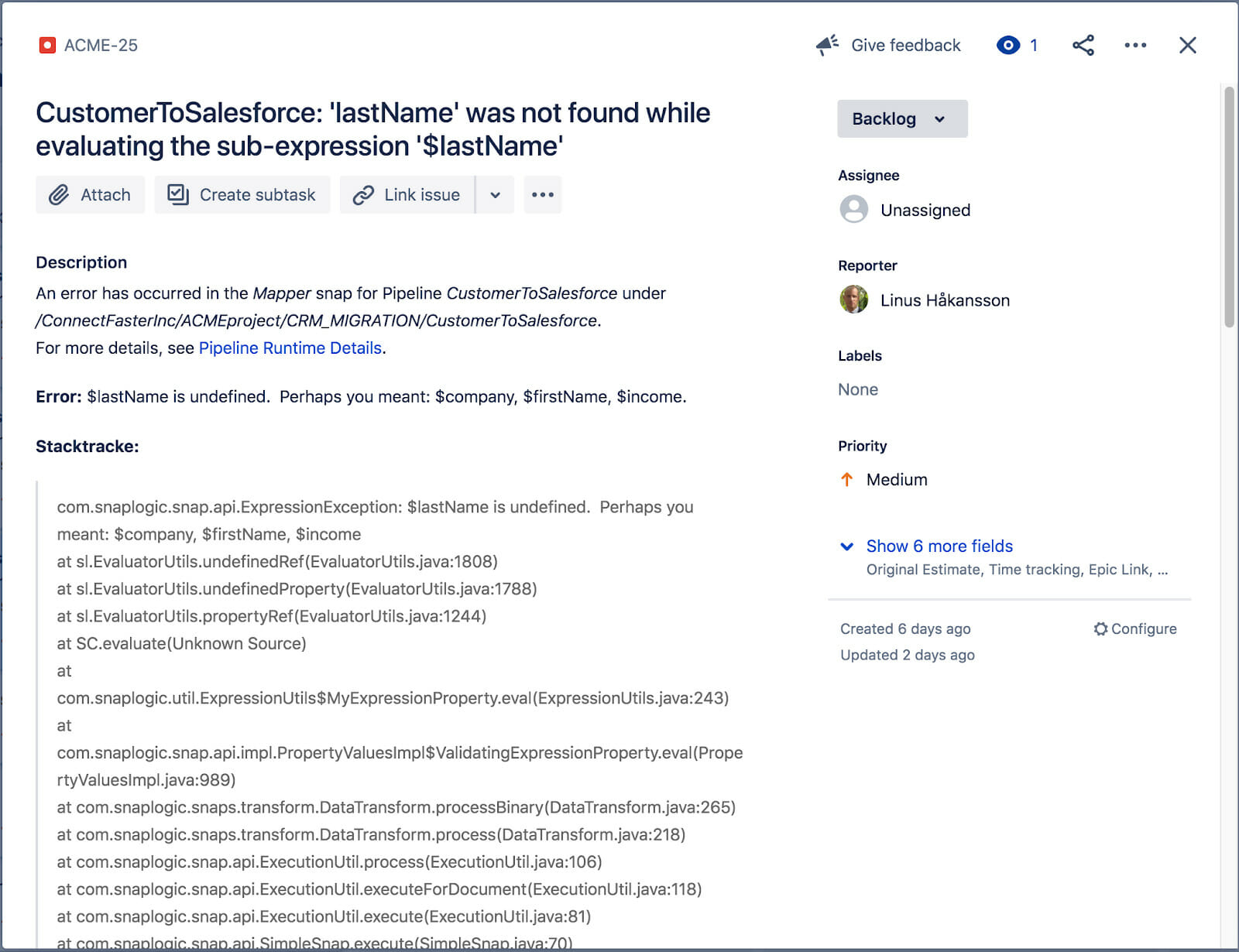Click the red ACME-25 issue type icon
Viewport: 1239px width, 952px height.
[x=47, y=46]
